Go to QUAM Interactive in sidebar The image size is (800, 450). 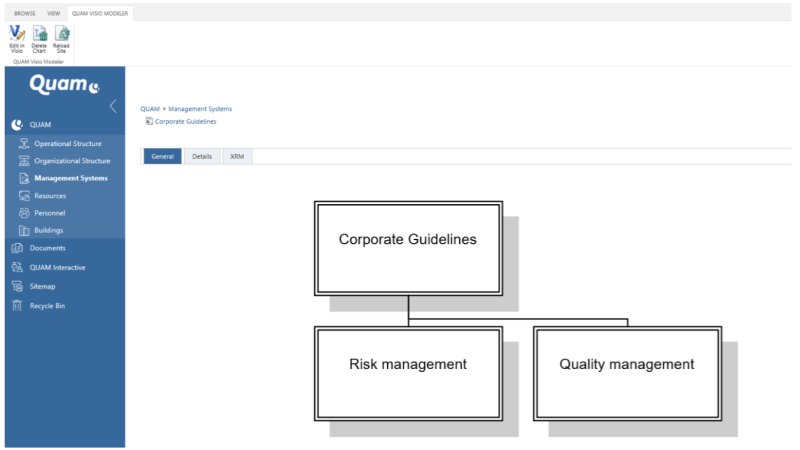click(x=57, y=267)
